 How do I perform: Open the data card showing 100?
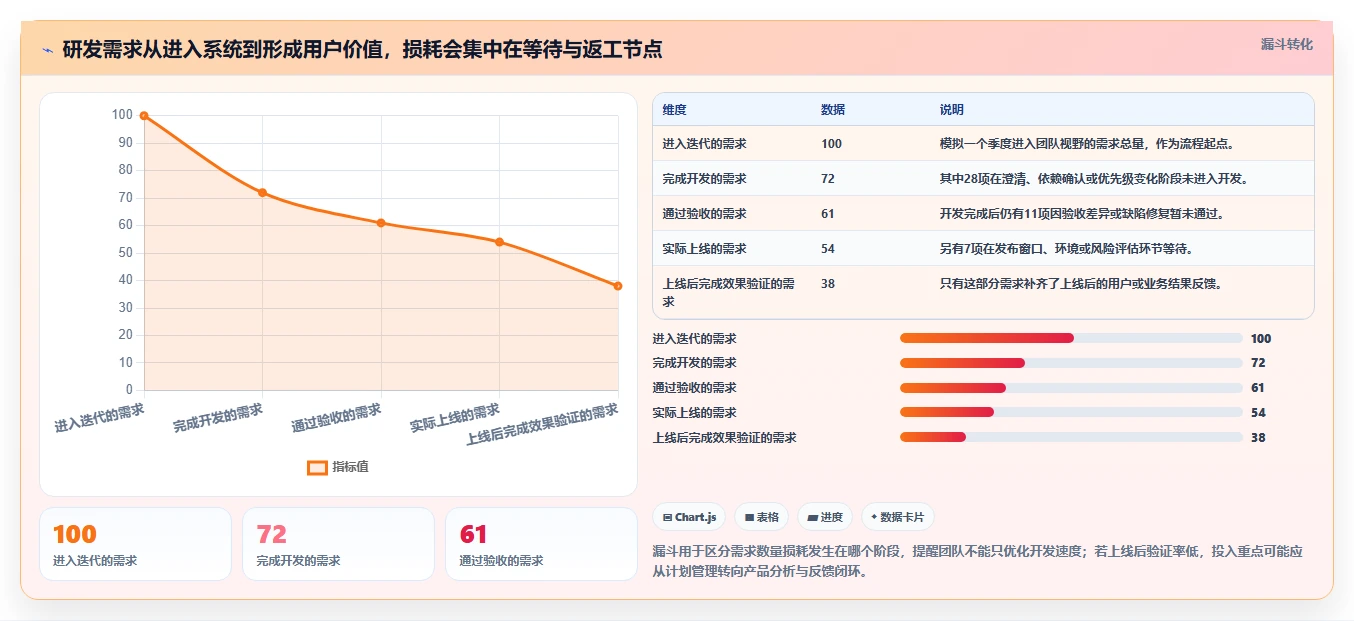135,544
